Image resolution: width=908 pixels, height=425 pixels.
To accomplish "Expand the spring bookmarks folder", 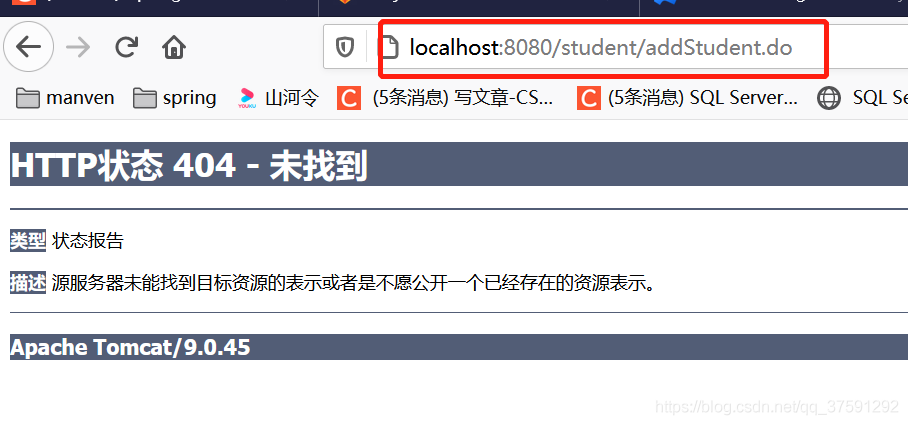I will [174, 98].
